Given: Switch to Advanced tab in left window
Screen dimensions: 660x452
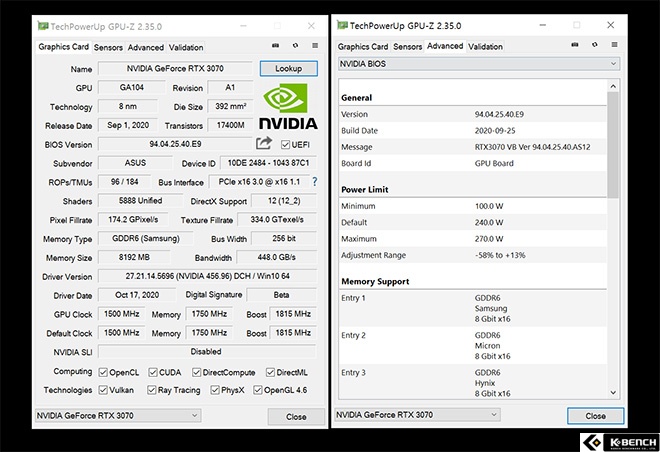Looking at the screenshot, I should 146,48.
